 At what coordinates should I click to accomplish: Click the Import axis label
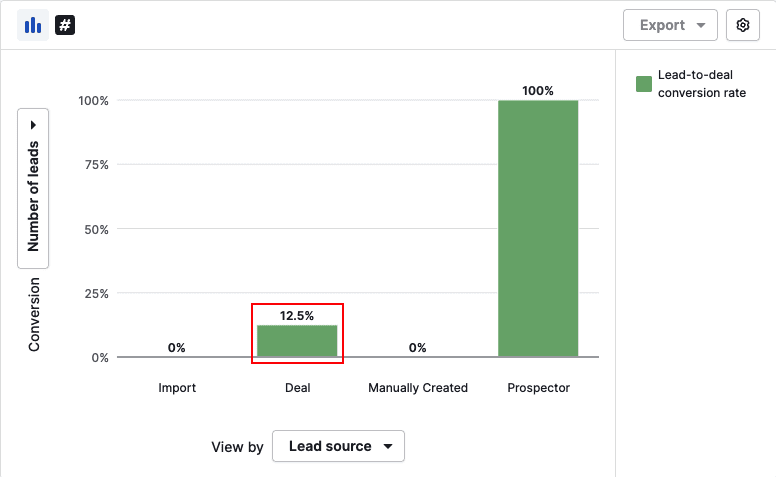(x=177, y=388)
